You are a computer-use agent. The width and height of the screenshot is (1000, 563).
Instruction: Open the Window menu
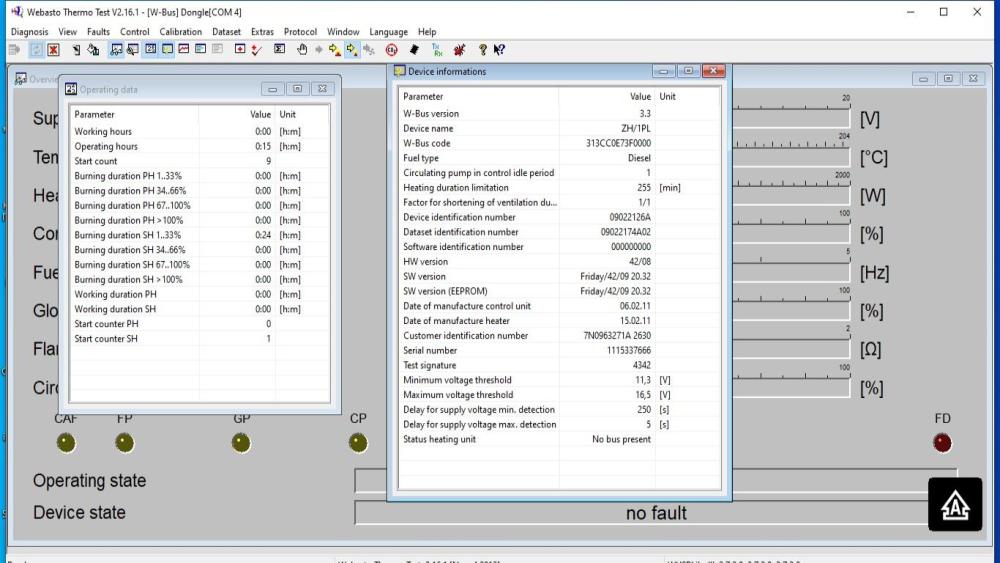[343, 32]
